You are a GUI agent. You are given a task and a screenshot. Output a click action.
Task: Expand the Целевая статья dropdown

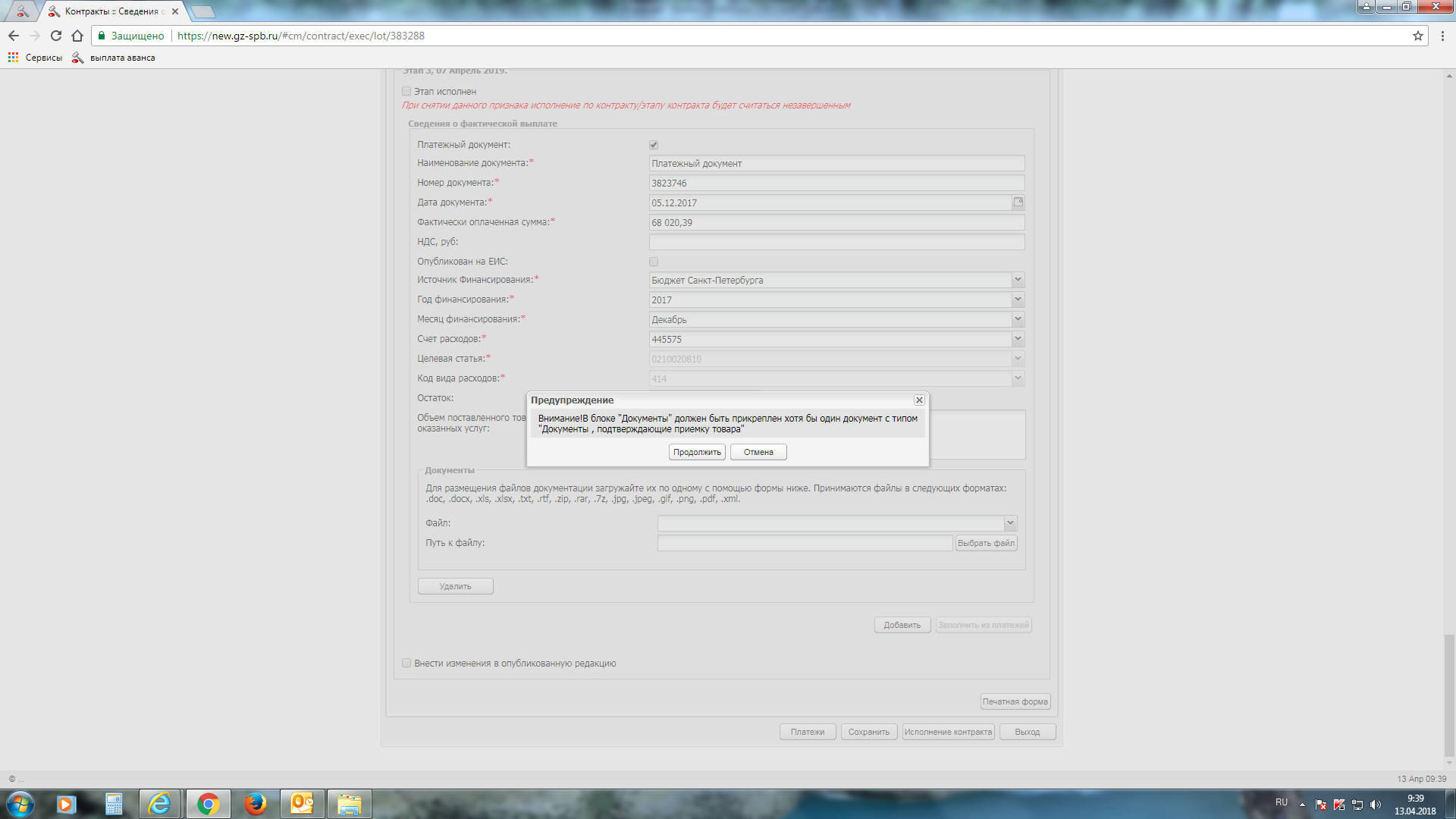(x=1018, y=359)
